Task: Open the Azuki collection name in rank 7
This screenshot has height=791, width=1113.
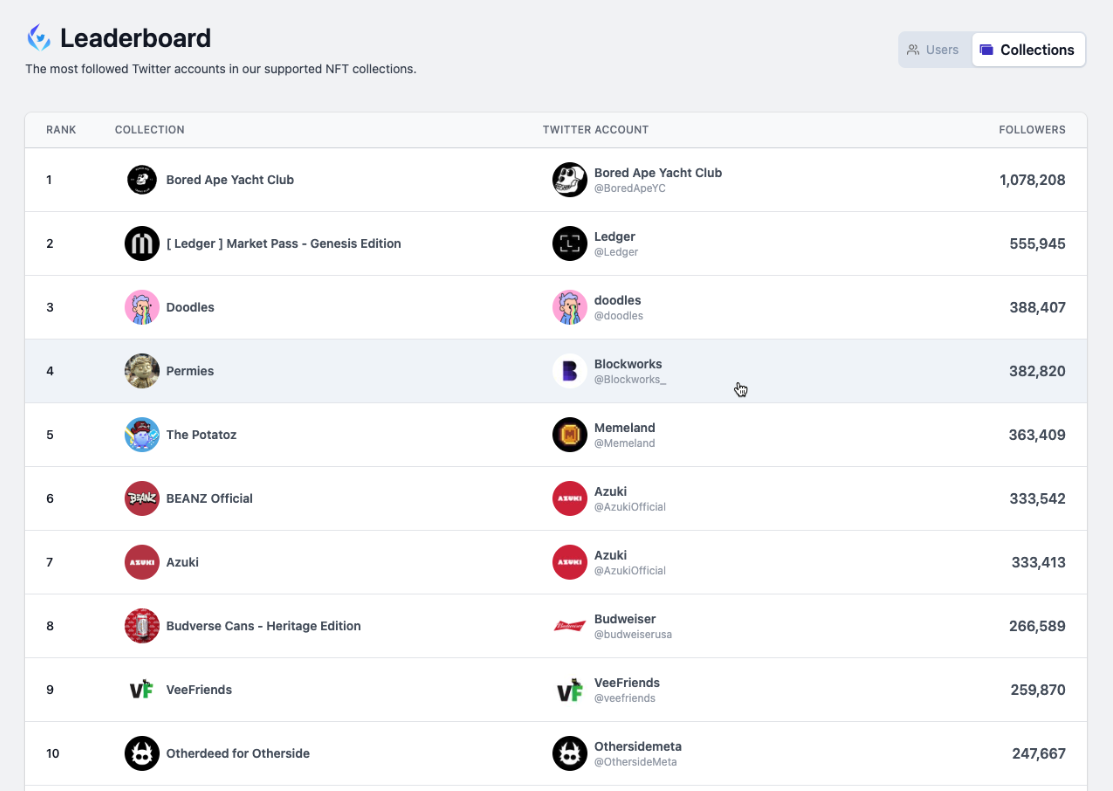Action: click(x=182, y=562)
